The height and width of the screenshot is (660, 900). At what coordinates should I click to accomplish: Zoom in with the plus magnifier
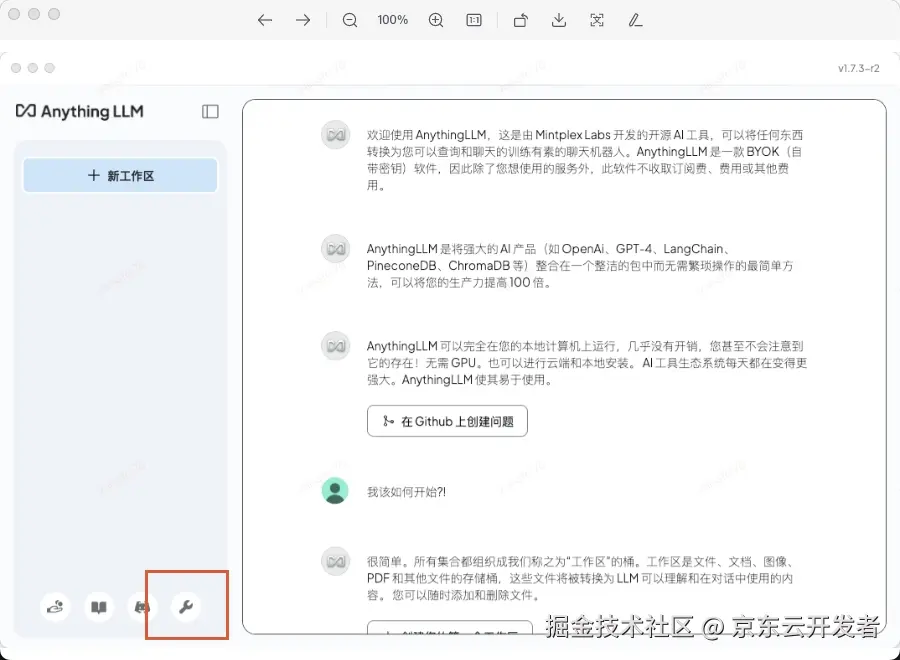pyautogui.click(x=436, y=20)
